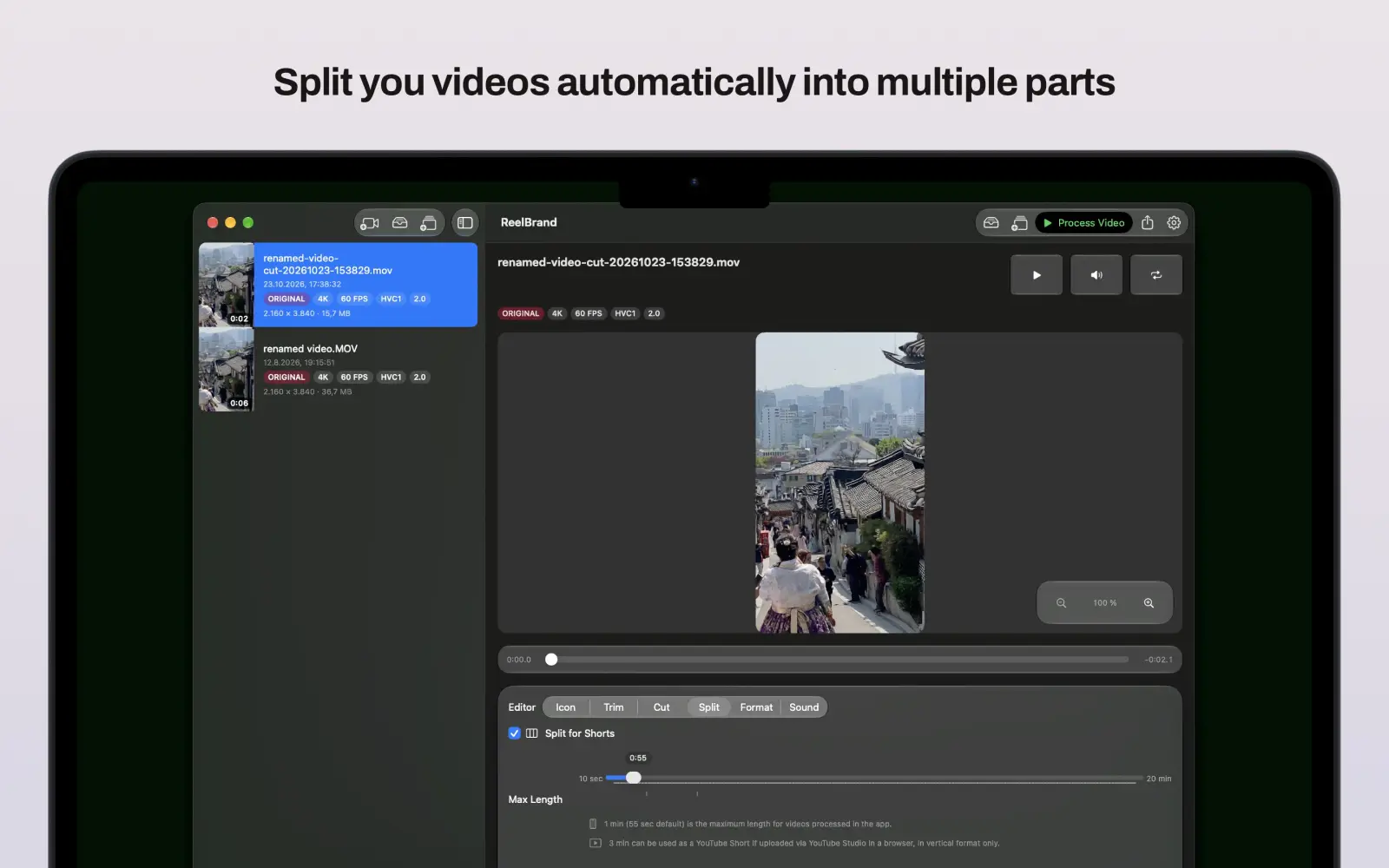The height and width of the screenshot is (868, 1389).
Task: Switch to the Icon editor tab
Action: (x=566, y=707)
